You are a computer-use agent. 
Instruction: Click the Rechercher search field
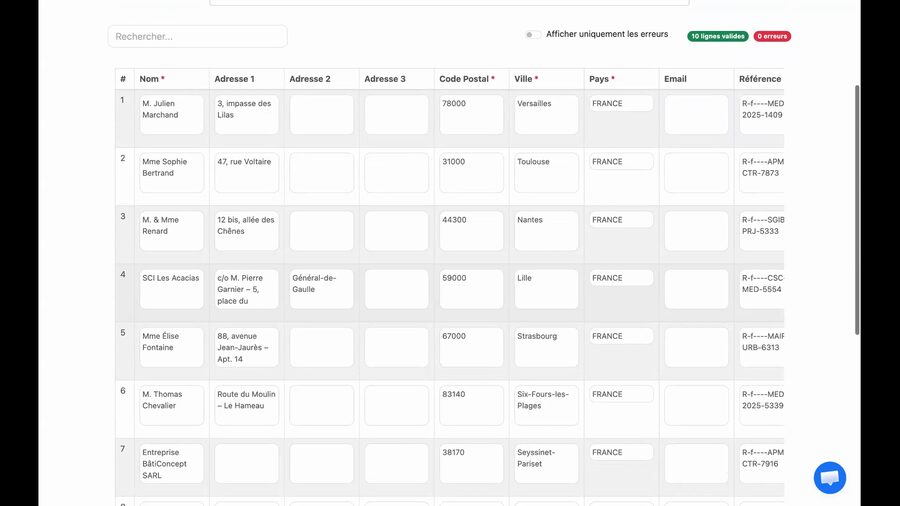point(197,36)
